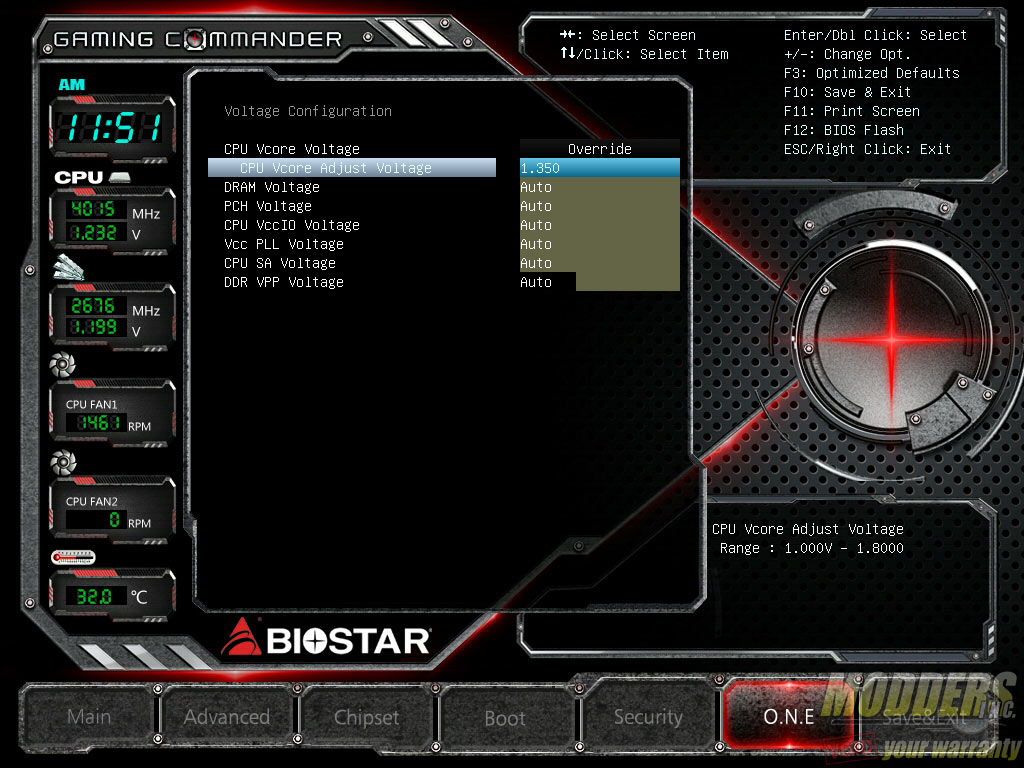Open the Override option for CPU Vcore Voltage
1024x768 pixels.
600,149
